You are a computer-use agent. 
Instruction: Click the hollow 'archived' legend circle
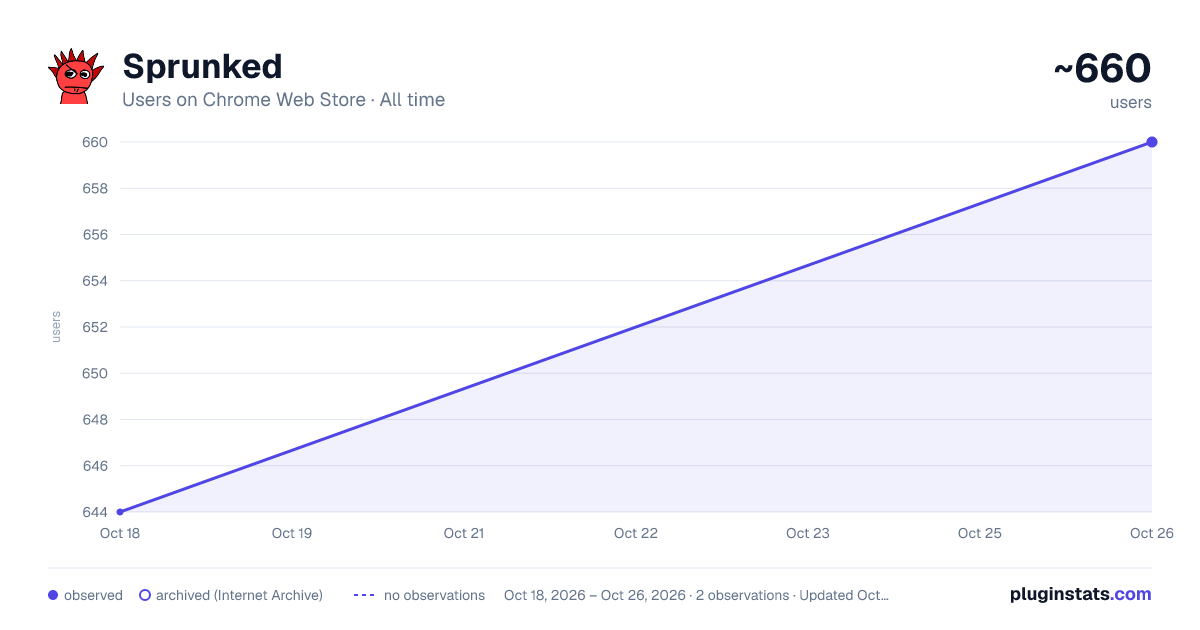coord(145,595)
